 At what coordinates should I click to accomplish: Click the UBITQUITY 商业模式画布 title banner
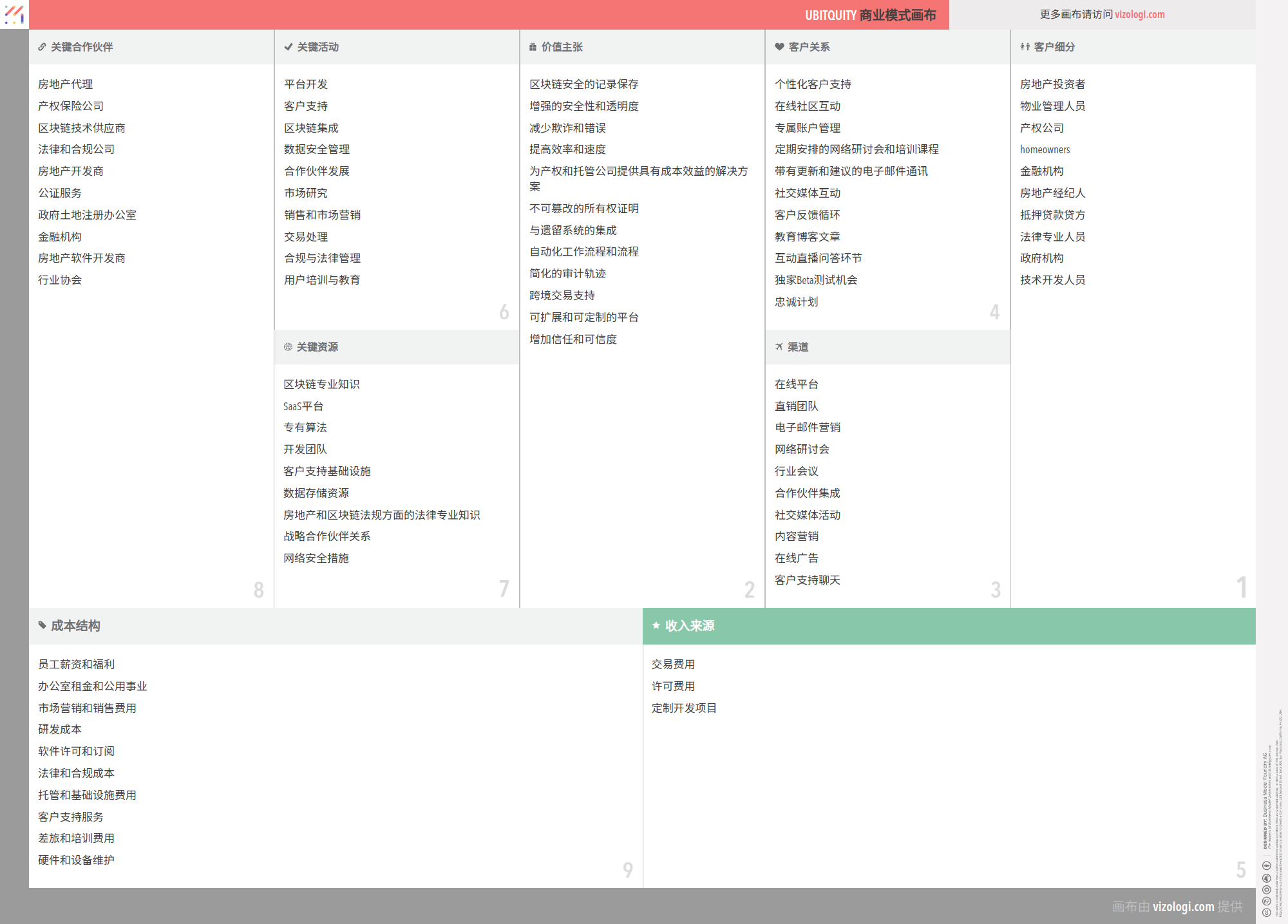tap(871, 14)
